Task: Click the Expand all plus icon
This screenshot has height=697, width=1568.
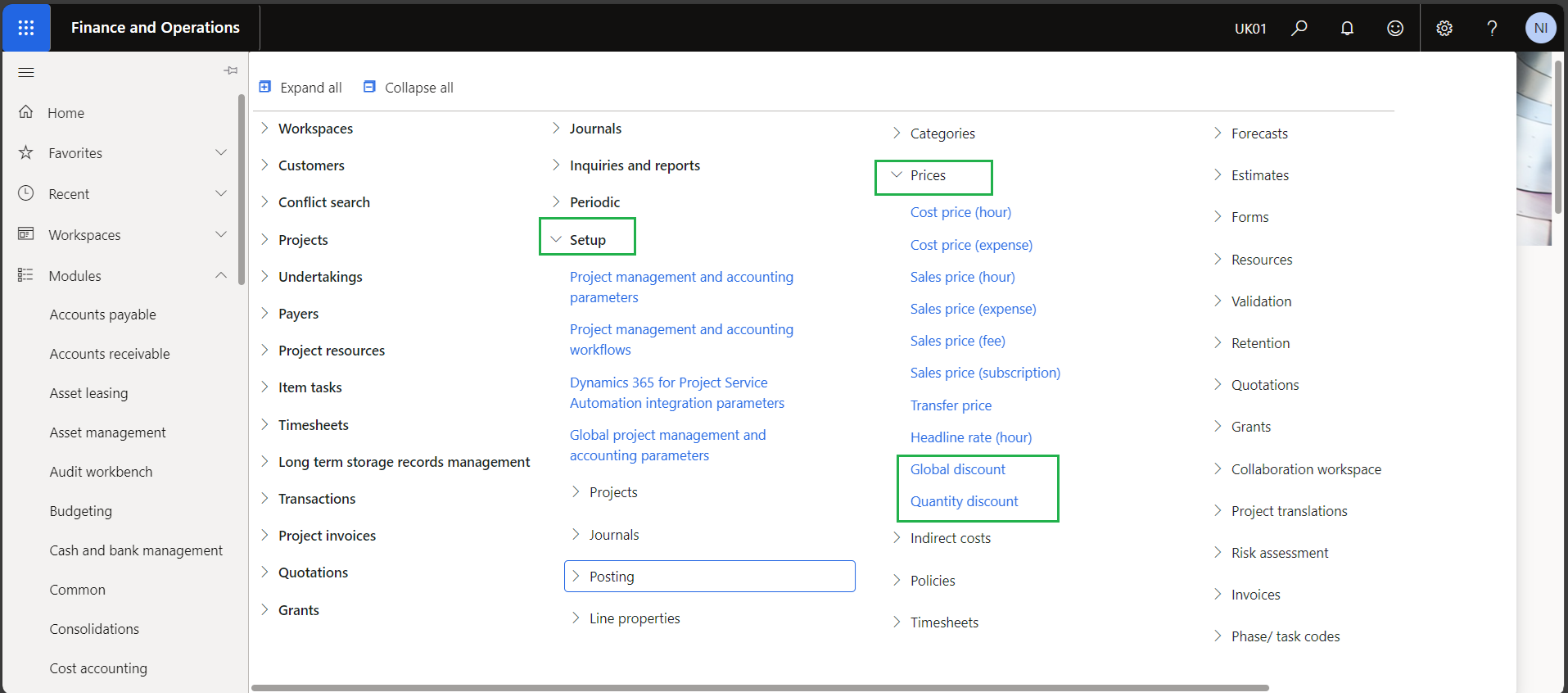Action: point(265,87)
